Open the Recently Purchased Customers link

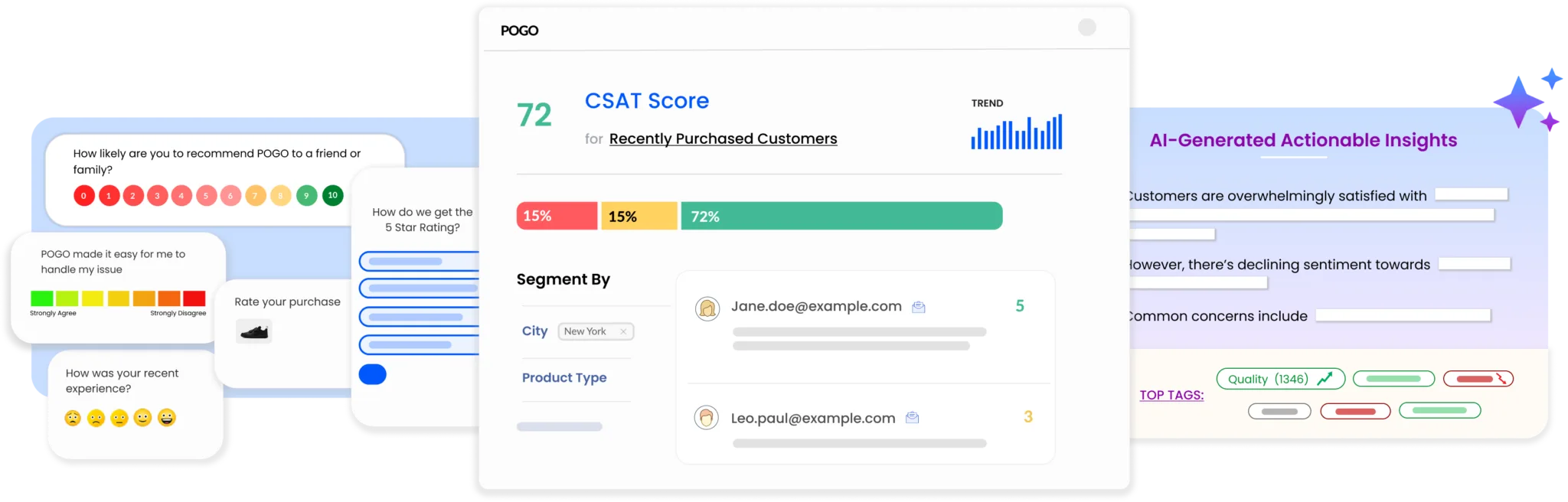(723, 139)
